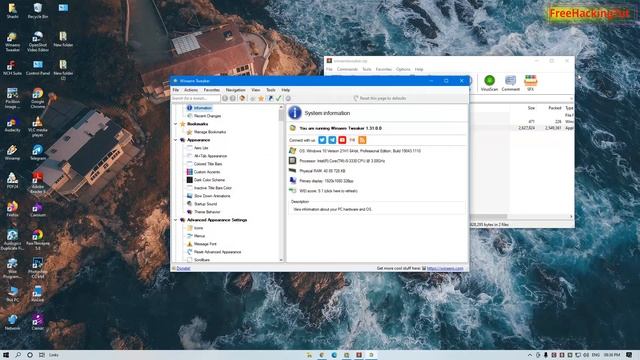Screen dimensions: 640x360
Task: Click the Donate link at bottom left
Action: pos(183,268)
